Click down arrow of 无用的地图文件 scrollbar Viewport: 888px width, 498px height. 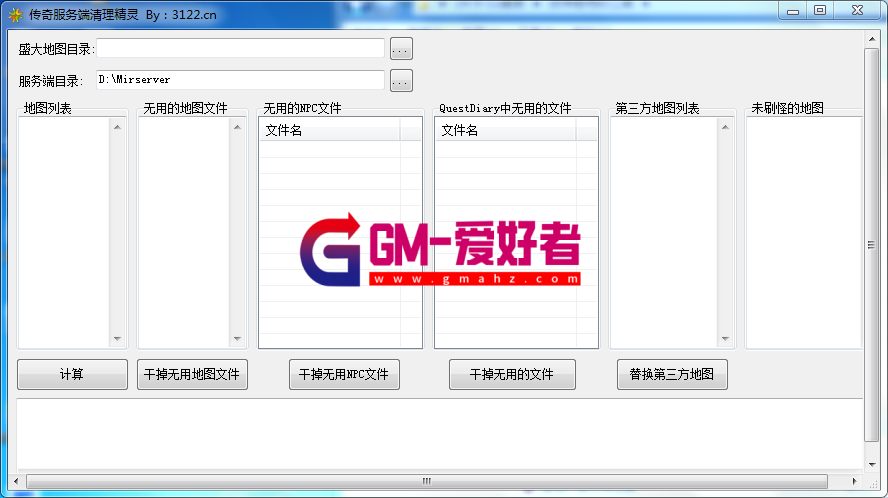[237, 339]
